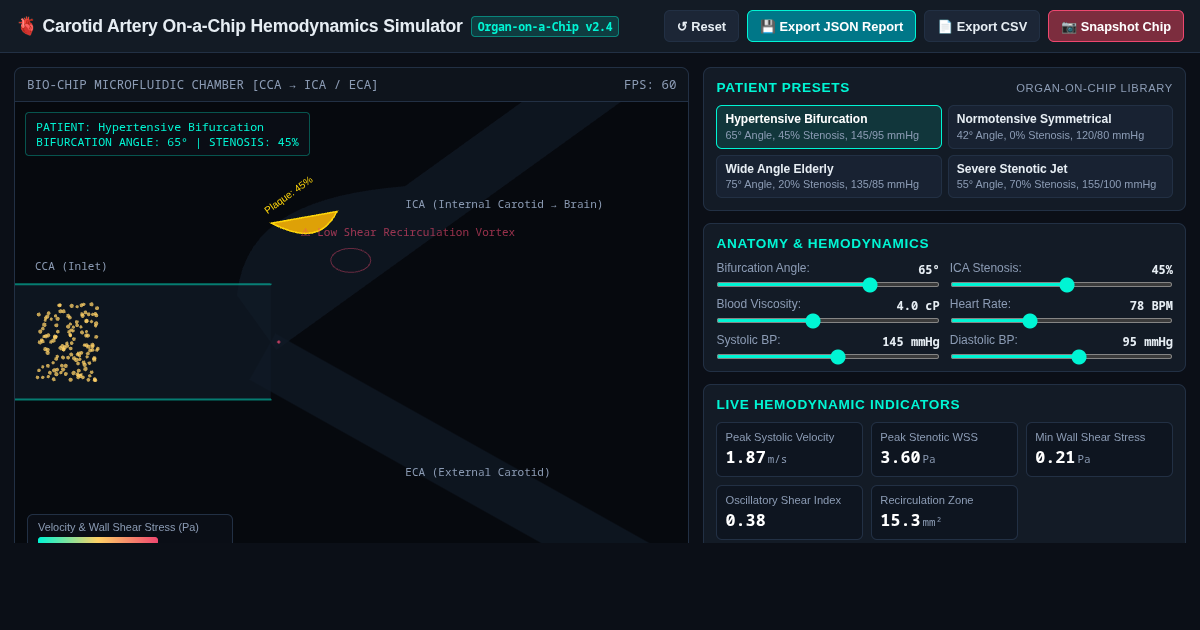Click the Peak Systolic Velocity indicator card
Screen dimensions: 1200x630
[x=789, y=449]
